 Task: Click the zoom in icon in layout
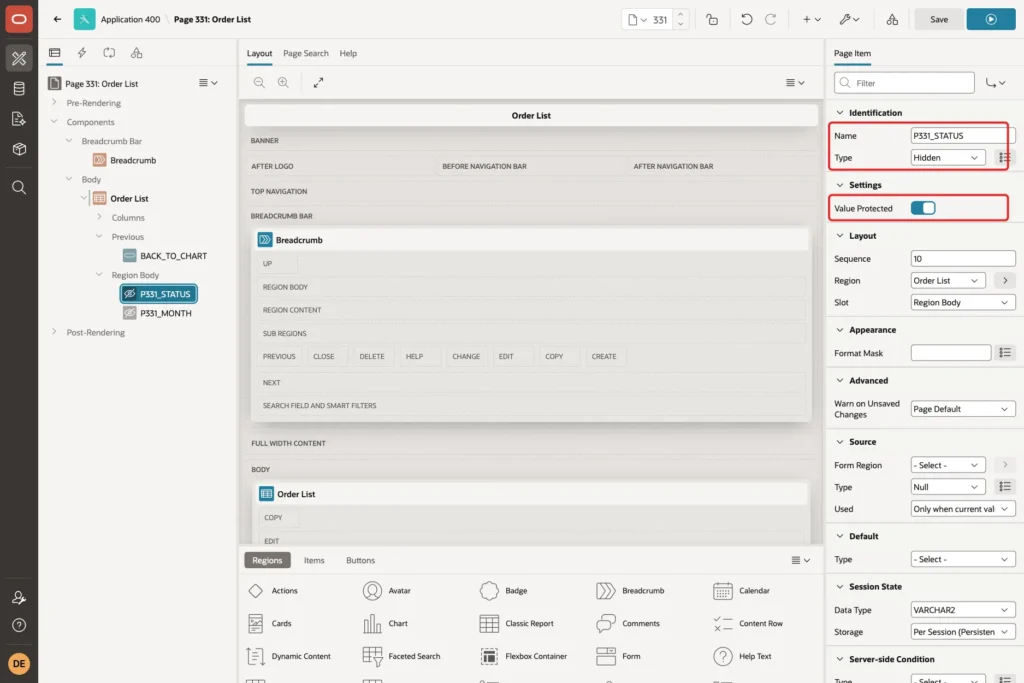pyautogui.click(x=283, y=82)
